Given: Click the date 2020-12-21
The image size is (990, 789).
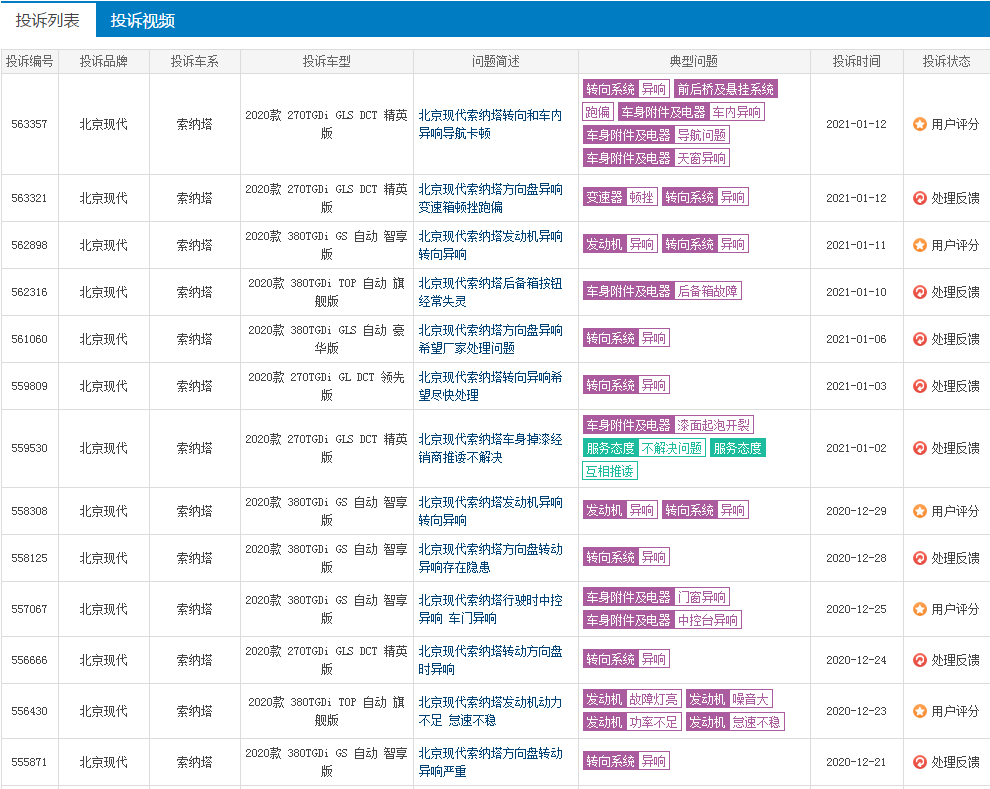Looking at the screenshot, I should point(856,762).
